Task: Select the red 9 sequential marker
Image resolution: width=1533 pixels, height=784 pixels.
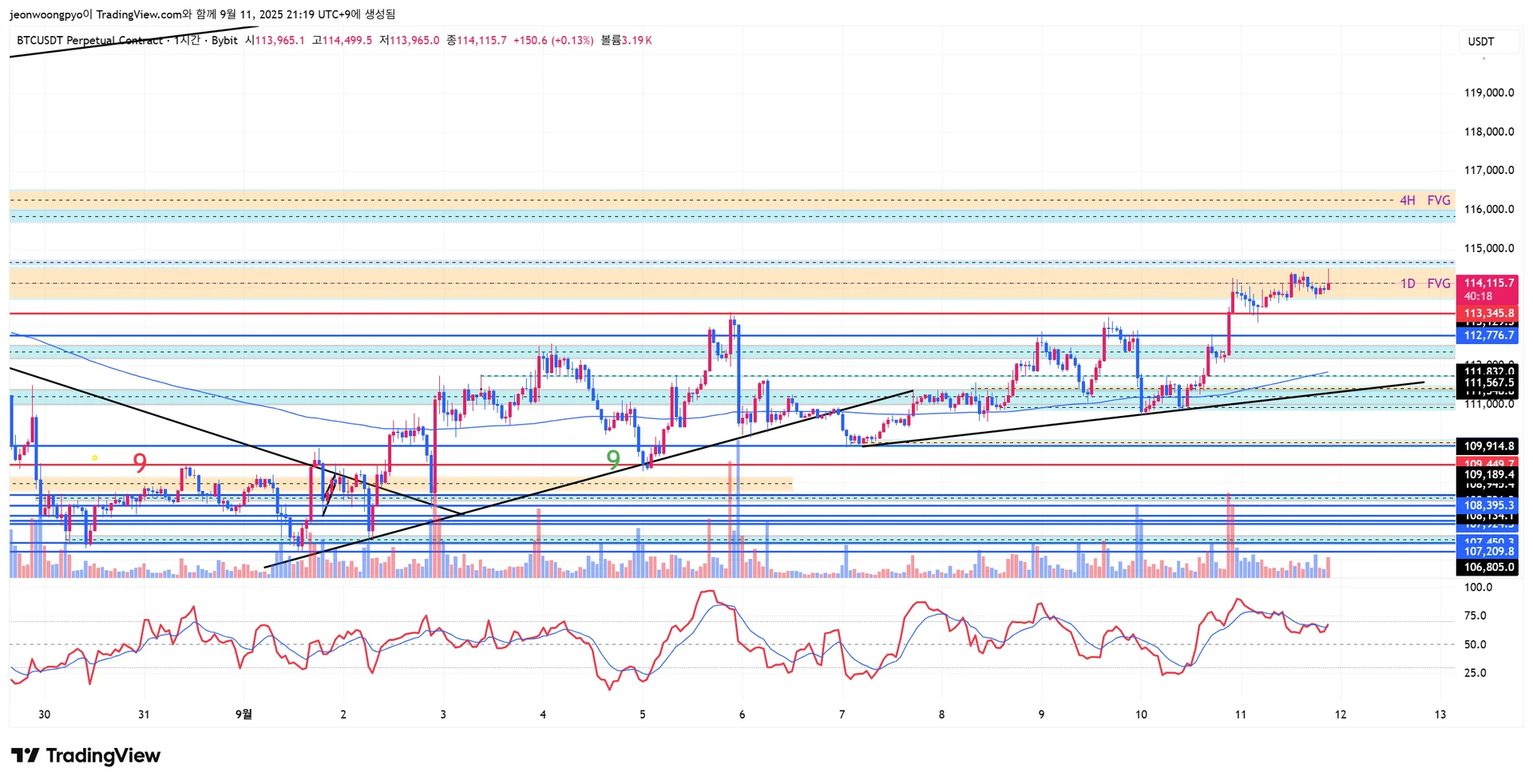Action: coord(140,463)
